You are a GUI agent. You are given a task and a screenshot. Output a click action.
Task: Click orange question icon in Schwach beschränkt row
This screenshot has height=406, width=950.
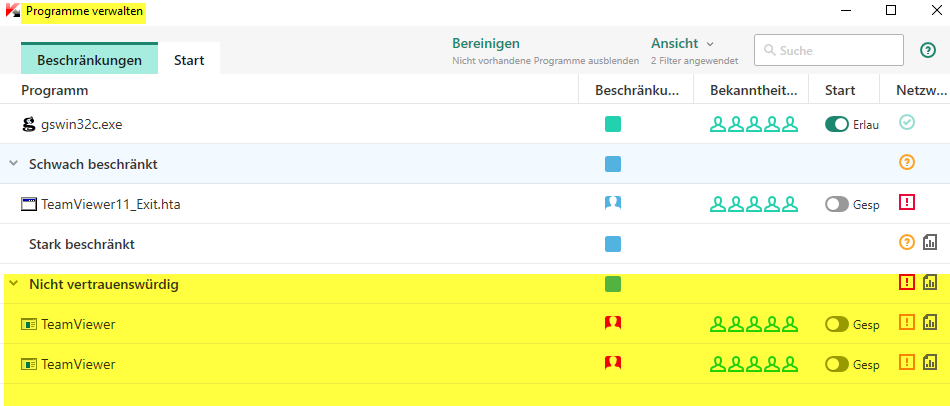pos(907,162)
